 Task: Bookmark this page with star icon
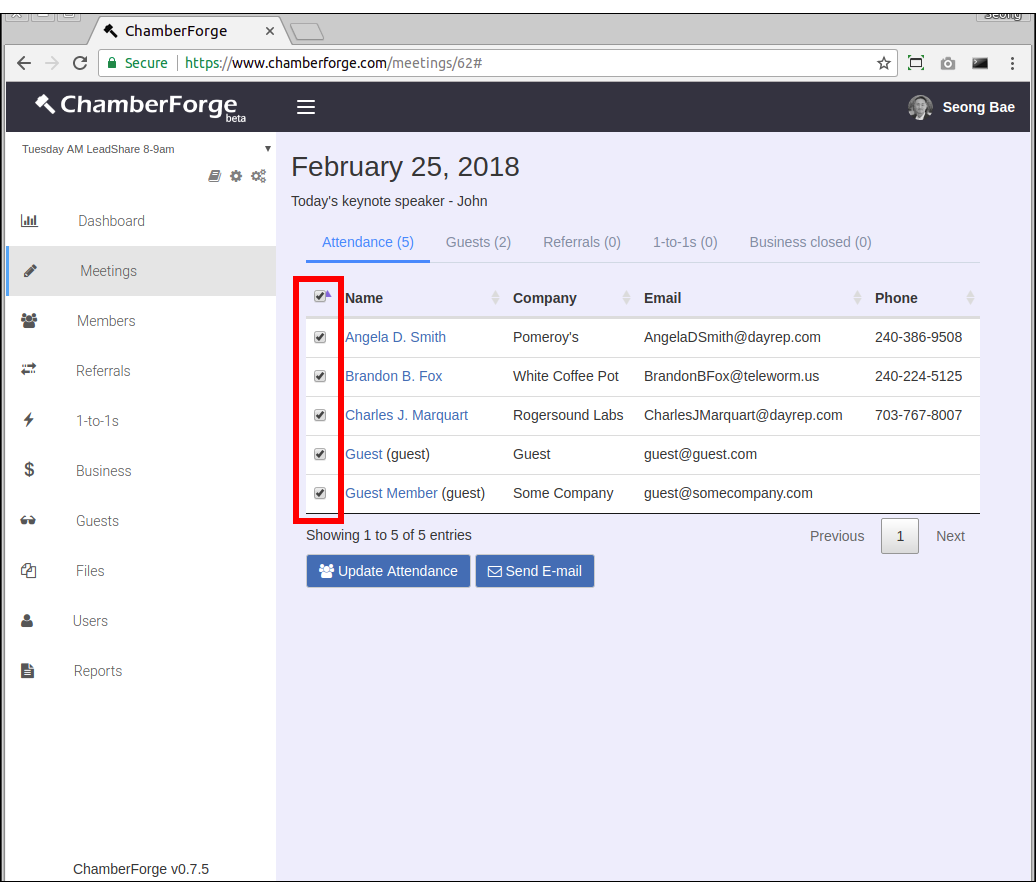pyautogui.click(x=884, y=63)
